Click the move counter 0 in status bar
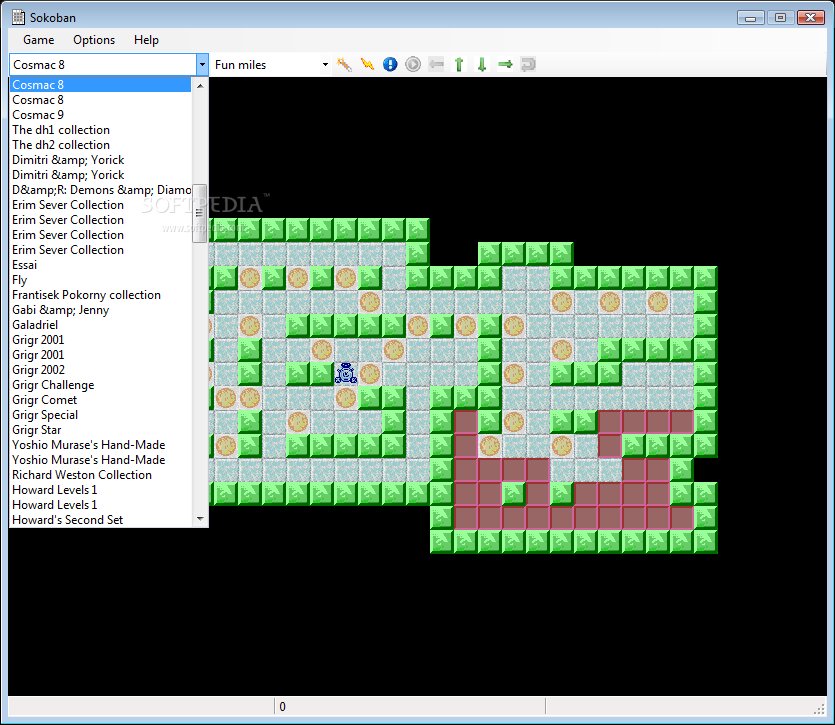This screenshot has width=835, height=725. click(x=282, y=707)
